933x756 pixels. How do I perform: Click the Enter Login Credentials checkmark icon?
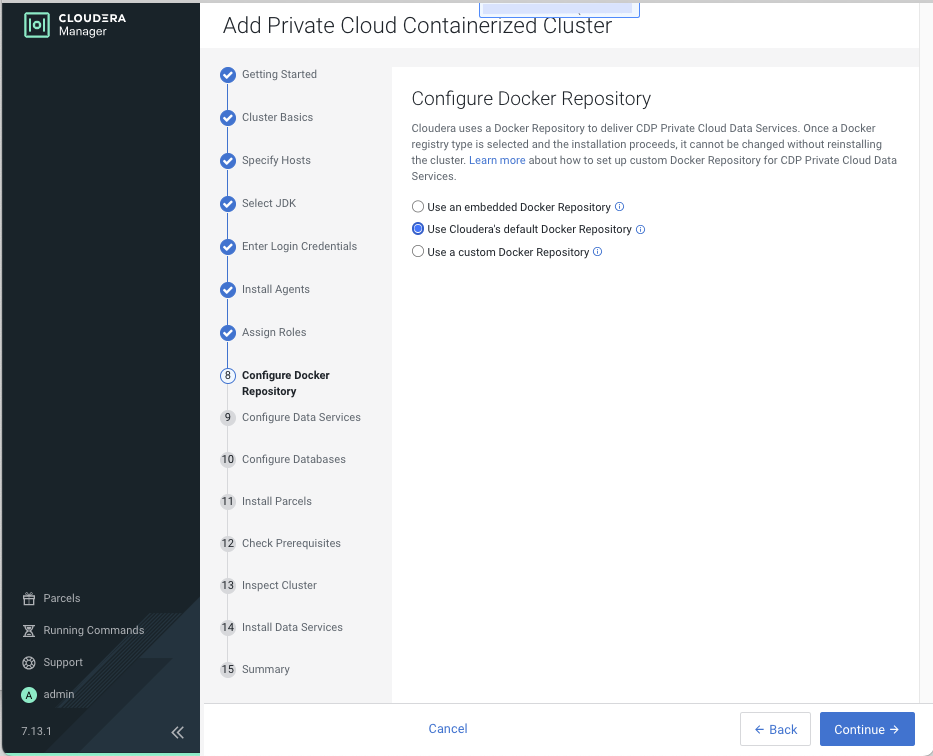click(x=228, y=247)
